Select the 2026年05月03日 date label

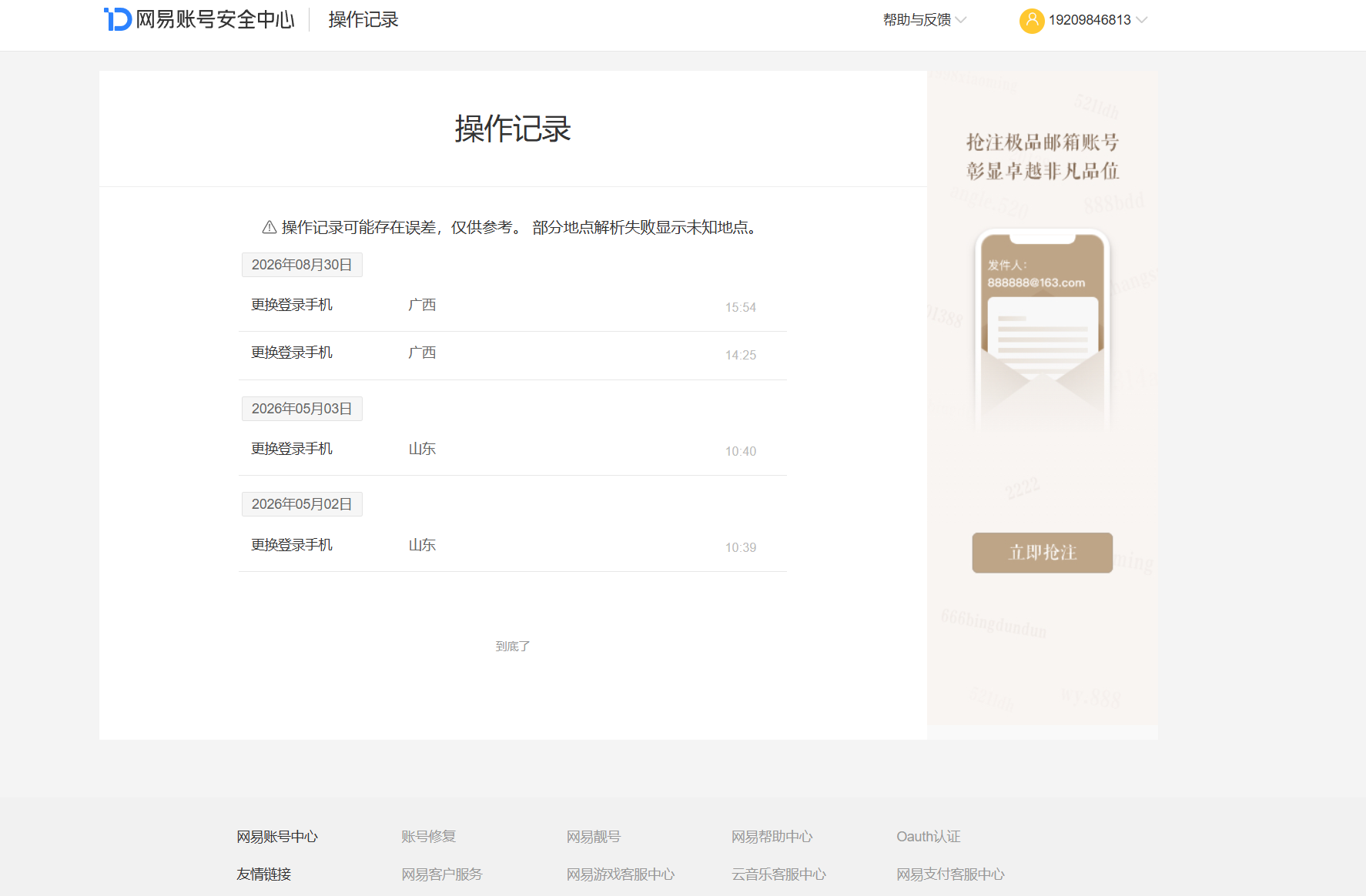coord(302,409)
